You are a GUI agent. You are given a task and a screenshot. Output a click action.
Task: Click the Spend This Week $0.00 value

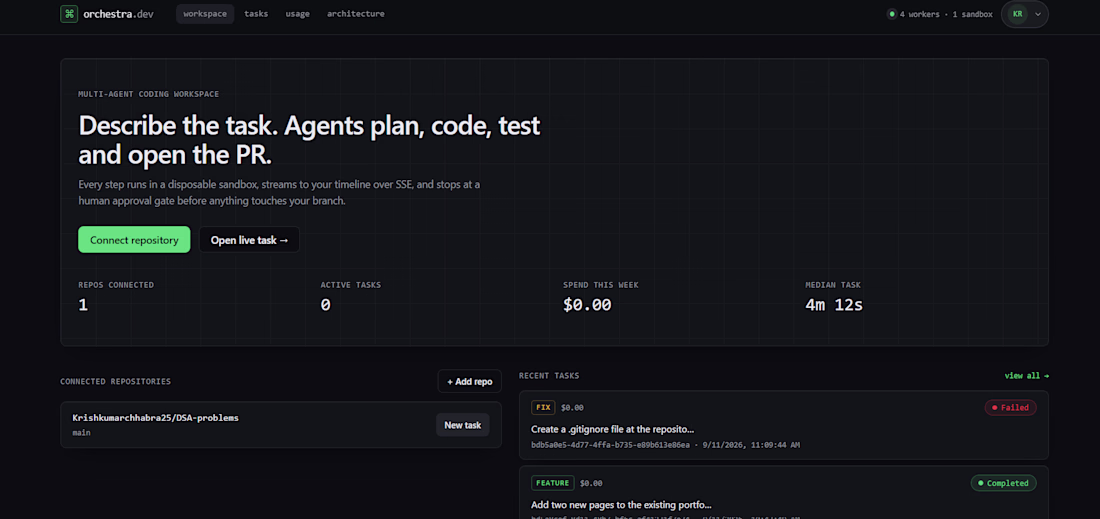tap(587, 305)
